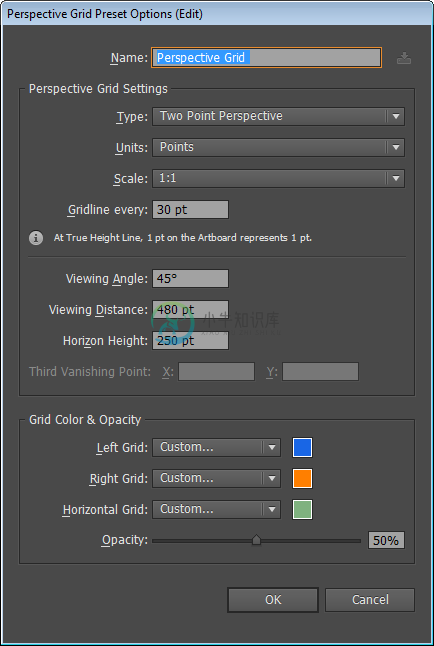Select the green Horizontal Grid color swatch
This screenshot has width=434, height=646.
click(x=303, y=510)
